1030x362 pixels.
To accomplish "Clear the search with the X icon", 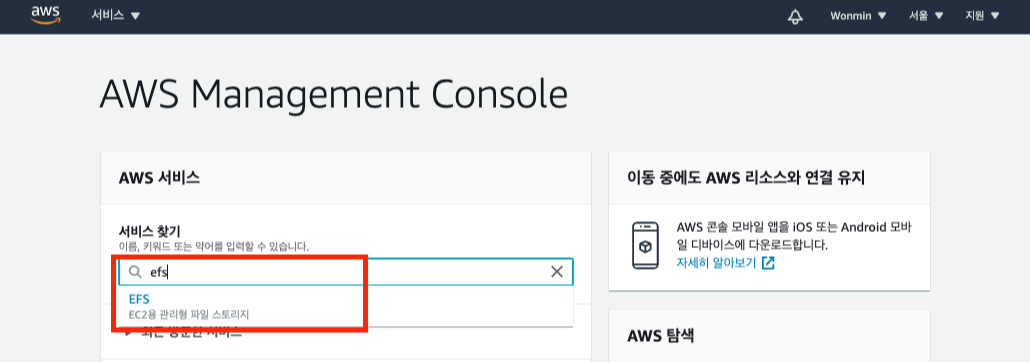I will 556,271.
